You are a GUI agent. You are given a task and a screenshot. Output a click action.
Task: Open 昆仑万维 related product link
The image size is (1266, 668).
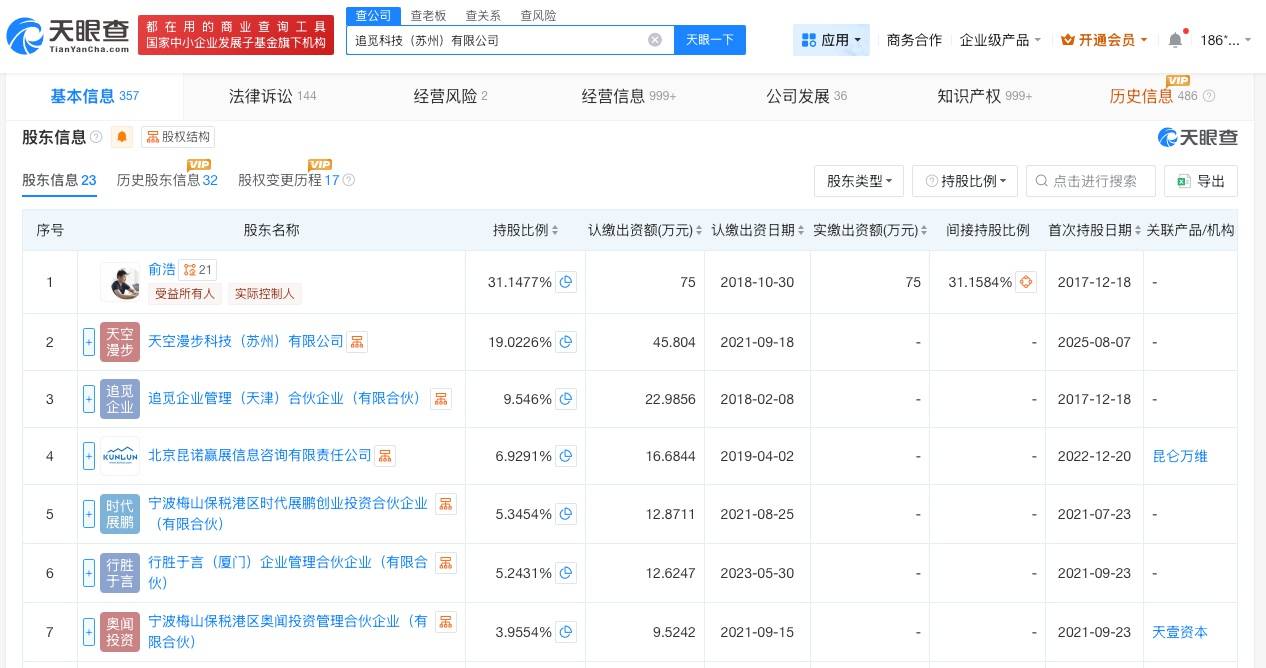(1180, 456)
